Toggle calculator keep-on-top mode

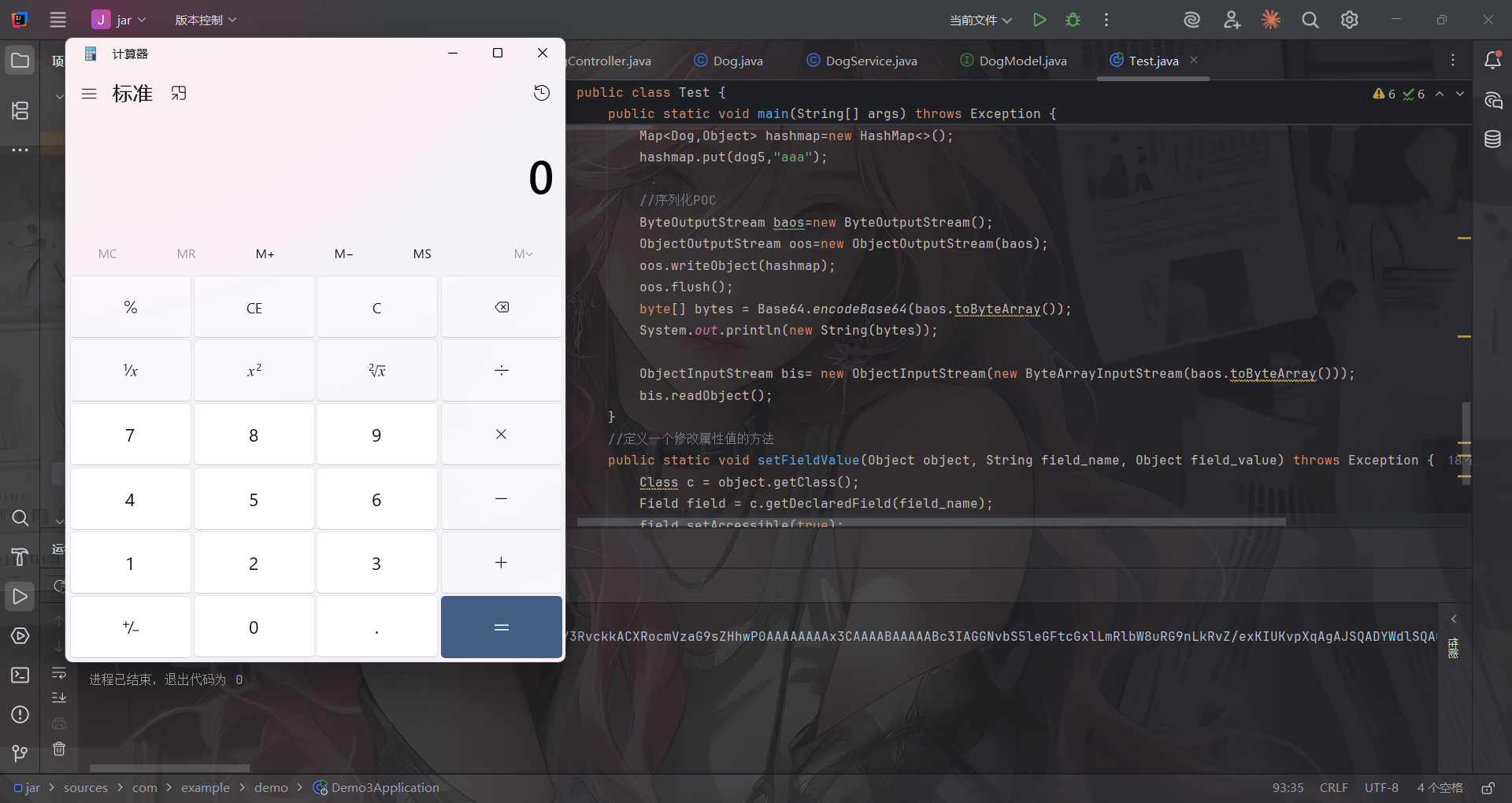179,93
